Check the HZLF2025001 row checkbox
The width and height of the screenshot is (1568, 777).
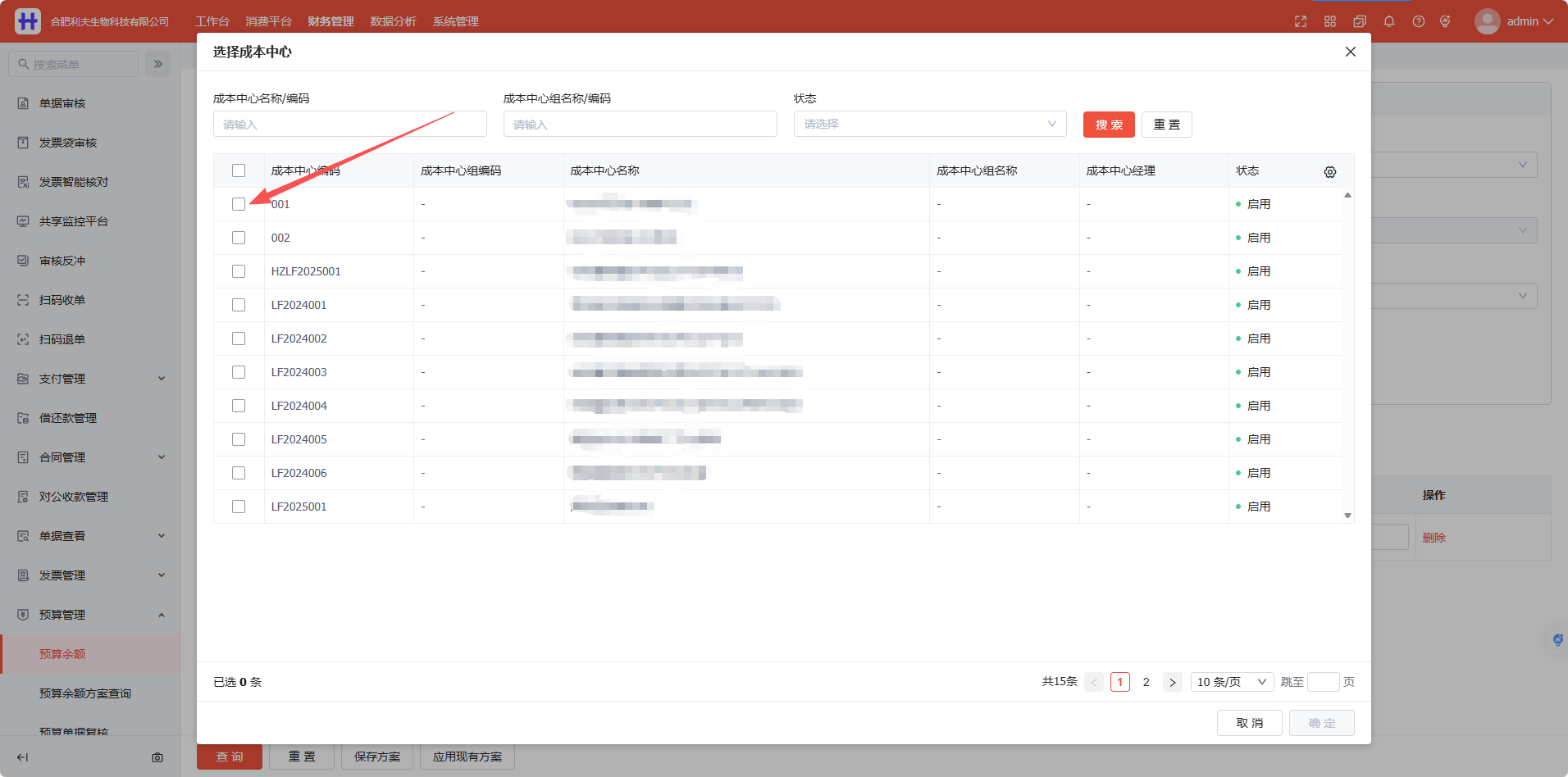coord(239,271)
